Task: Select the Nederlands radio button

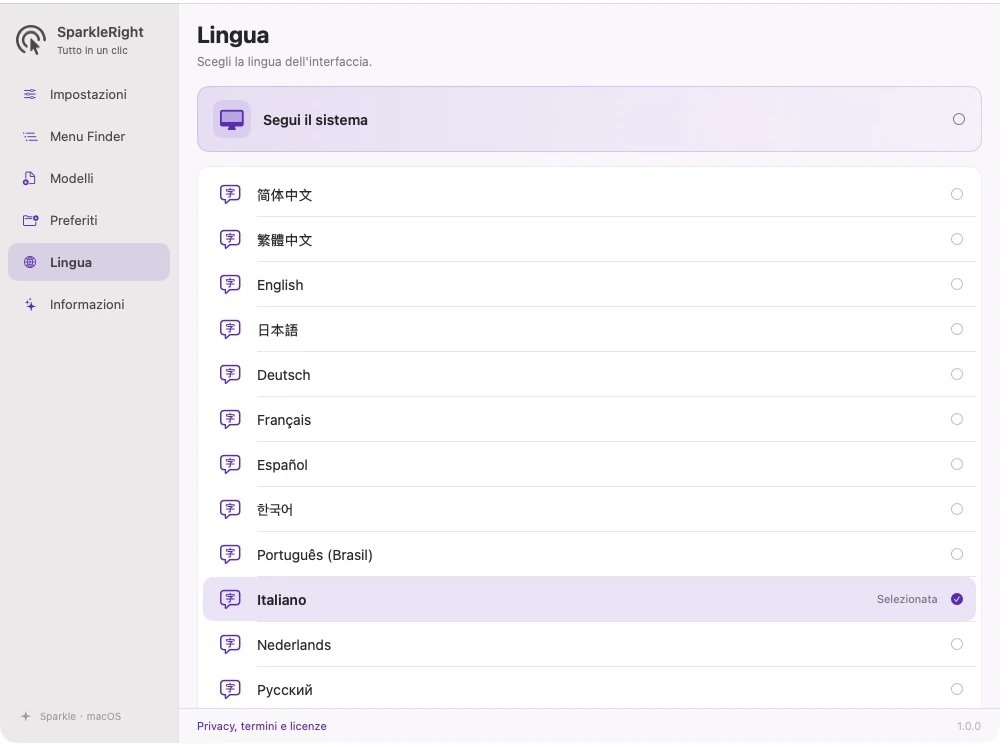Action: 957,644
